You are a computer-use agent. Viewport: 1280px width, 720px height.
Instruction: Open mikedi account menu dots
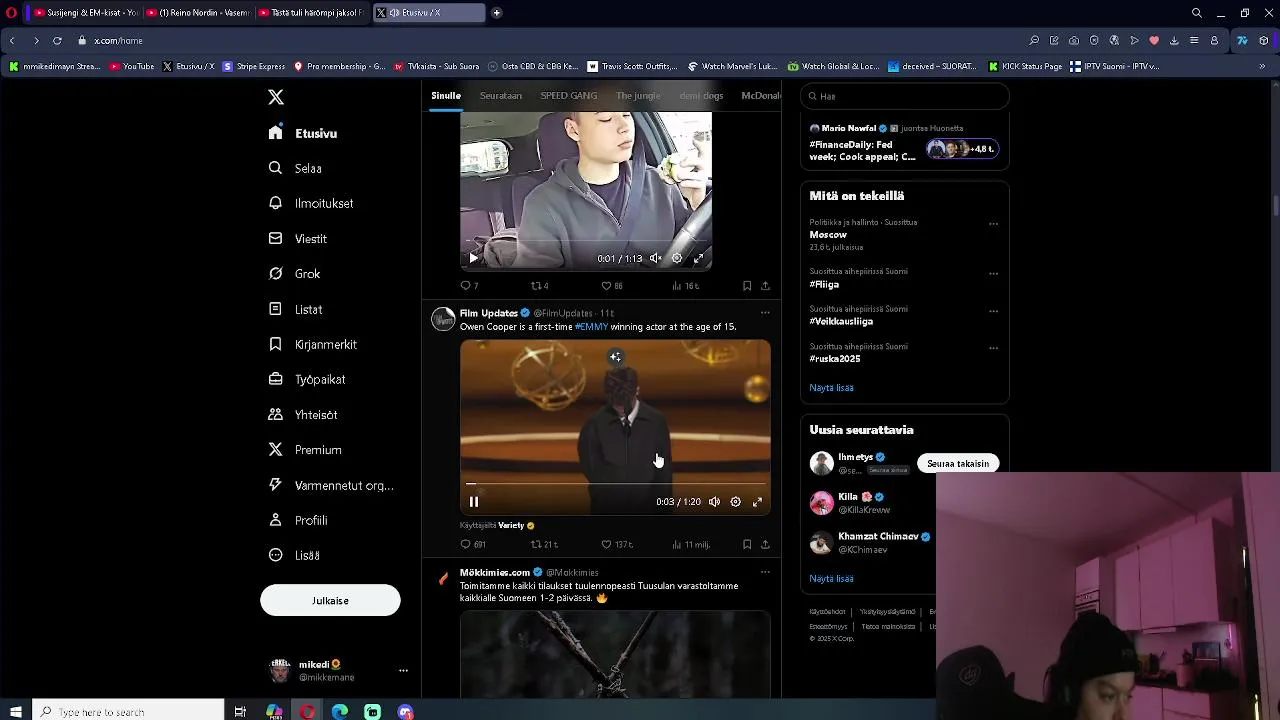coord(403,670)
